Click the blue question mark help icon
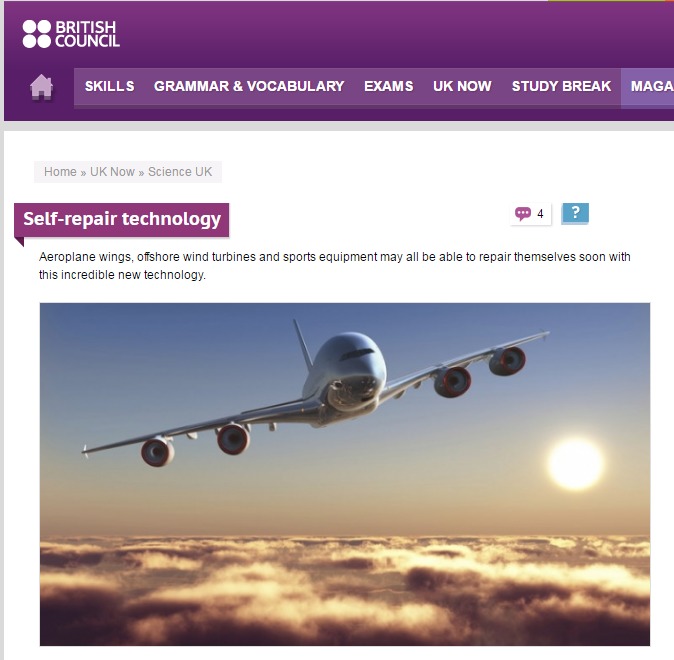Image resolution: width=674 pixels, height=660 pixels. click(x=575, y=213)
